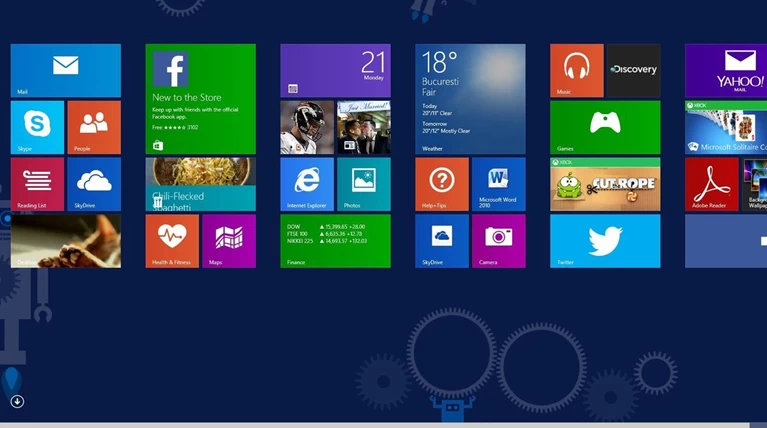The height and width of the screenshot is (428, 767).
Task: Click the horizontal scrollbar at the bottom
Action: (x=375, y=425)
